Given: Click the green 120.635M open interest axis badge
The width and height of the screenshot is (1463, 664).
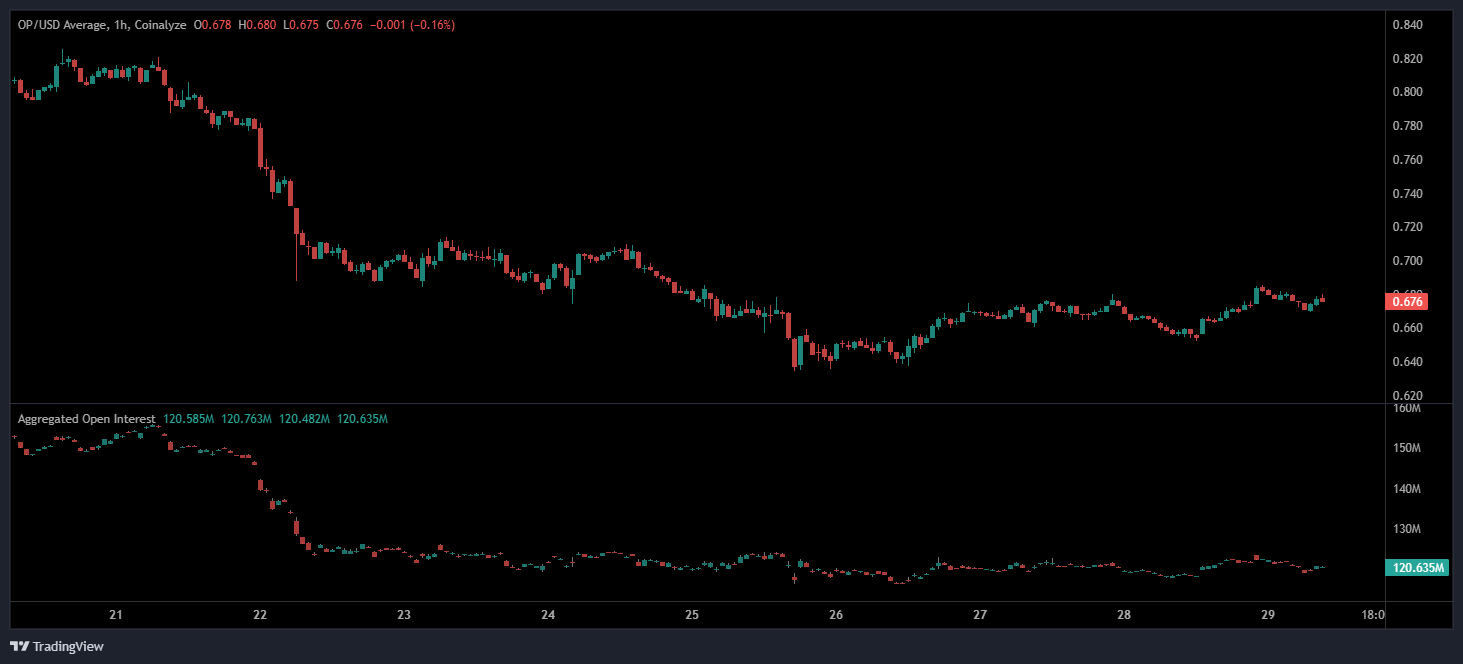Looking at the screenshot, I should (x=1418, y=568).
